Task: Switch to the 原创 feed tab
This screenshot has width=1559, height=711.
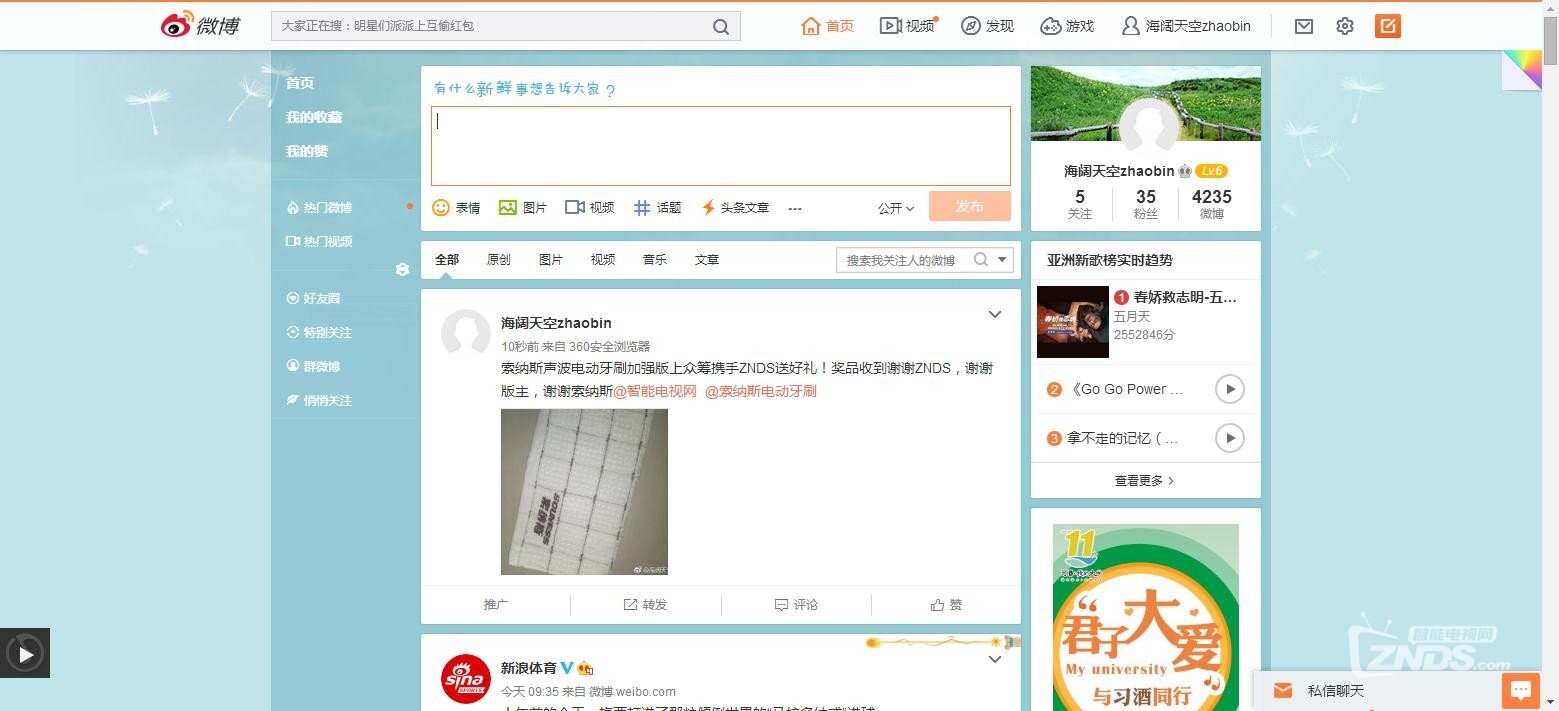Action: point(499,260)
